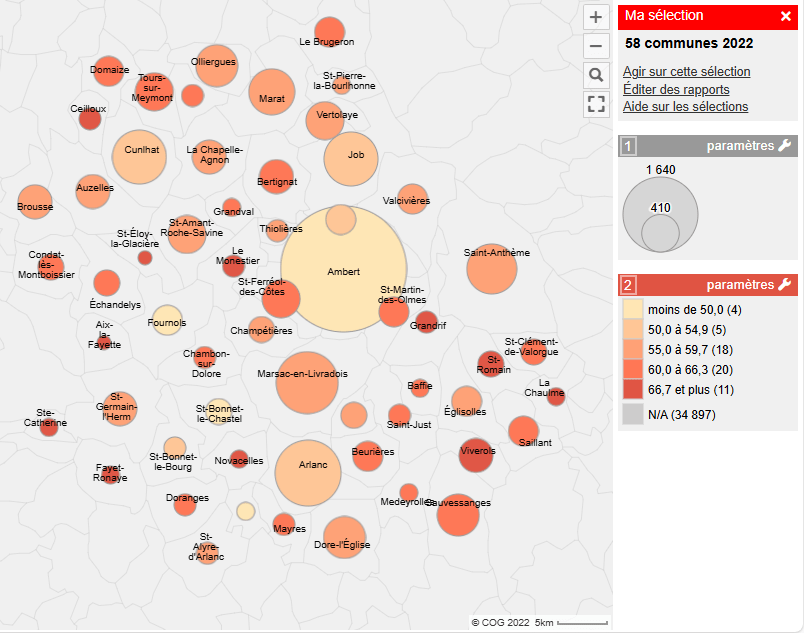
Task: Close the Ma sélection panel
Action: pos(786,16)
